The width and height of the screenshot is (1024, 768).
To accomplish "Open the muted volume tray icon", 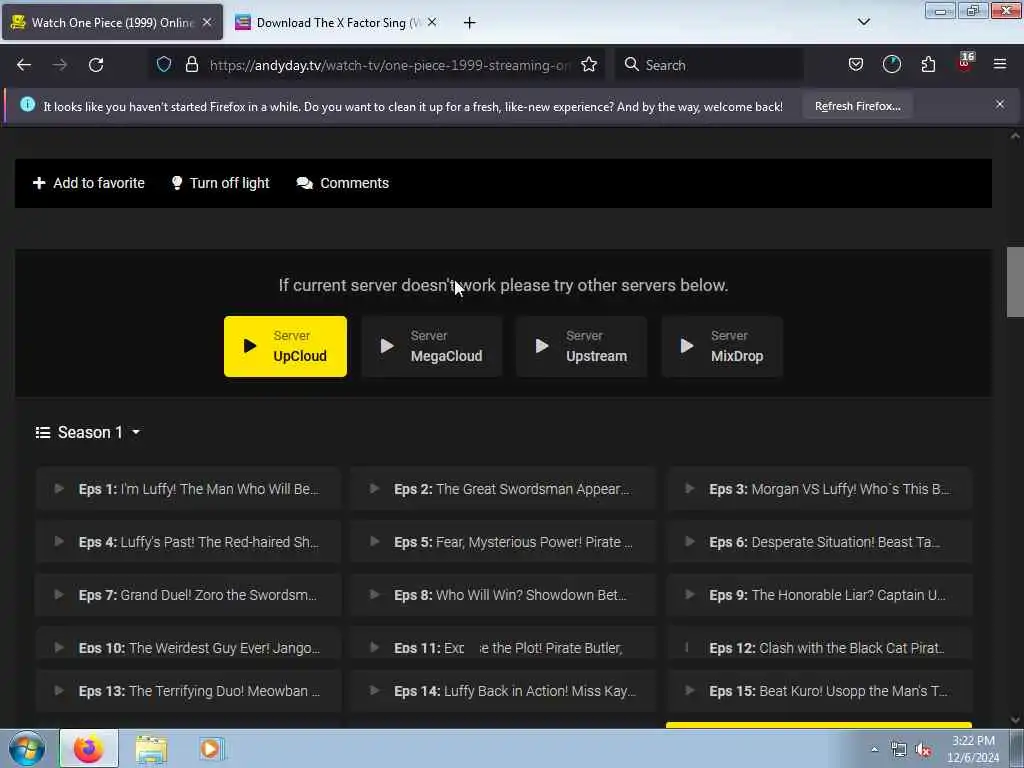I will click(x=923, y=750).
